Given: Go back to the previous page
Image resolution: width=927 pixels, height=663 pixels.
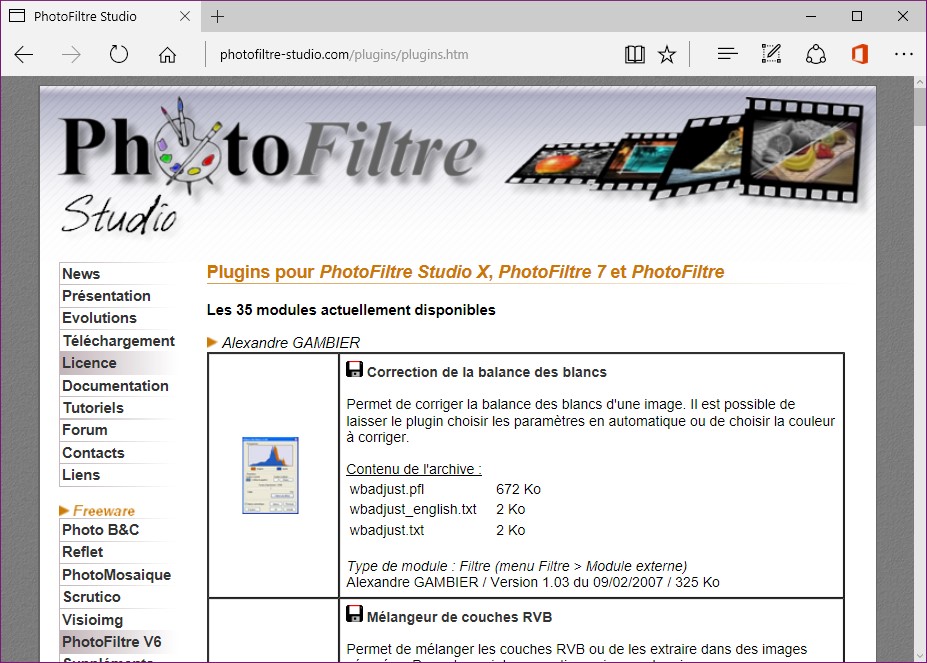Looking at the screenshot, I should click(24, 54).
